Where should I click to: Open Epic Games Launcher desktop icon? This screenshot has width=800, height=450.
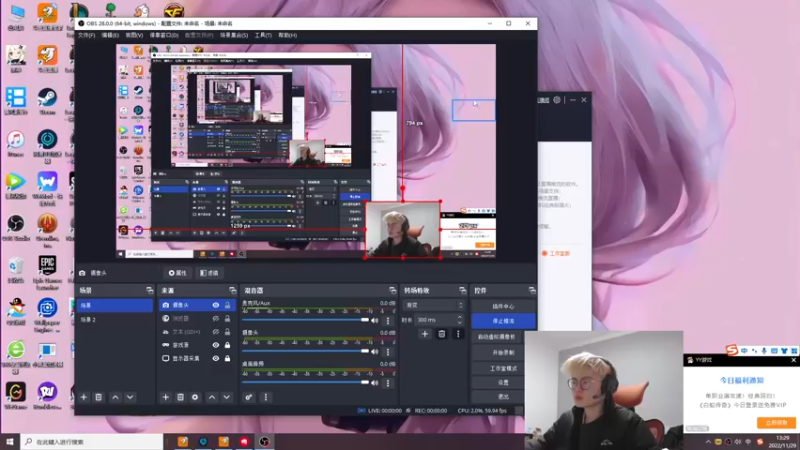coord(47,272)
